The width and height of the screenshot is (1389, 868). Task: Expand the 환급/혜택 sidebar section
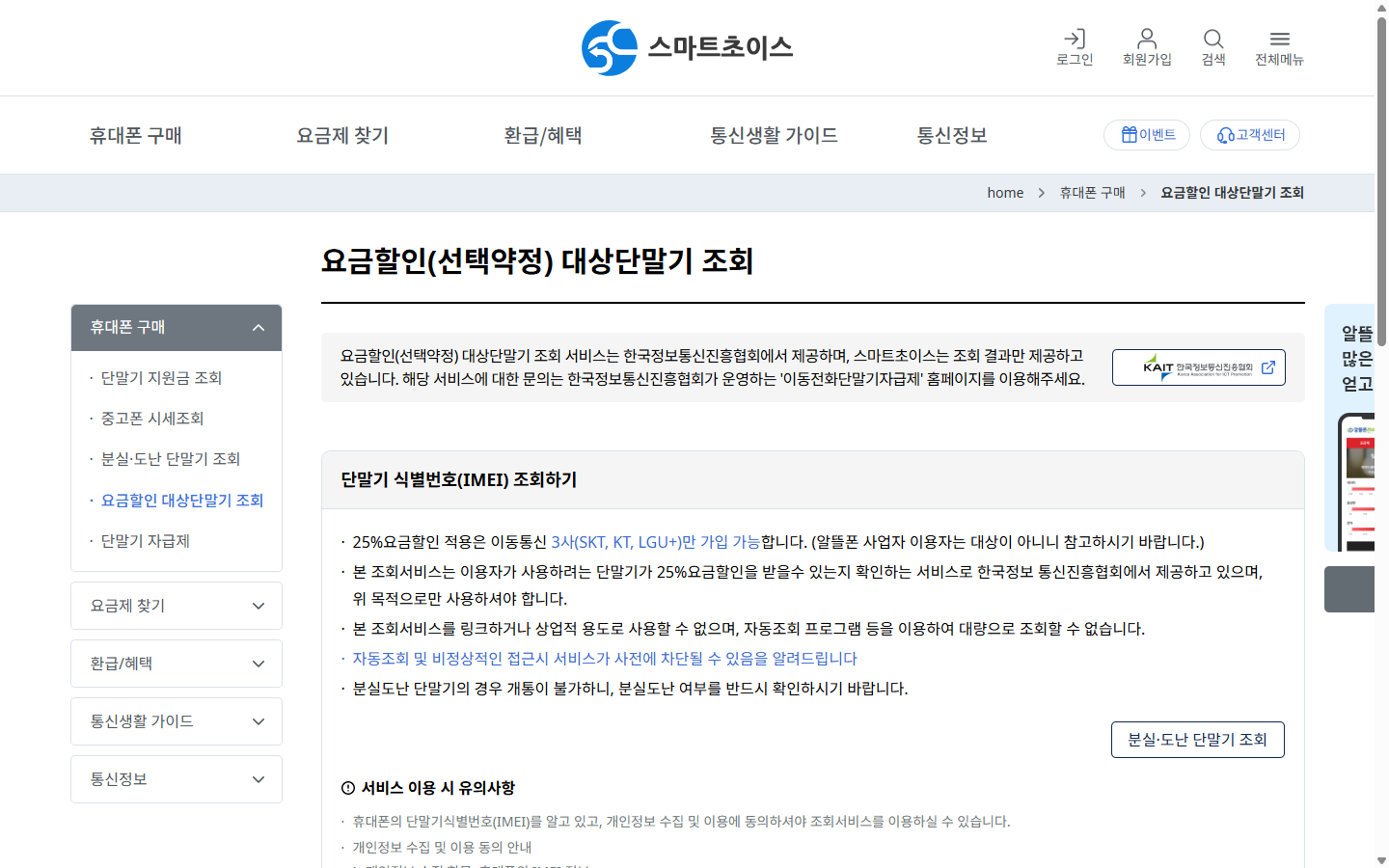177,664
